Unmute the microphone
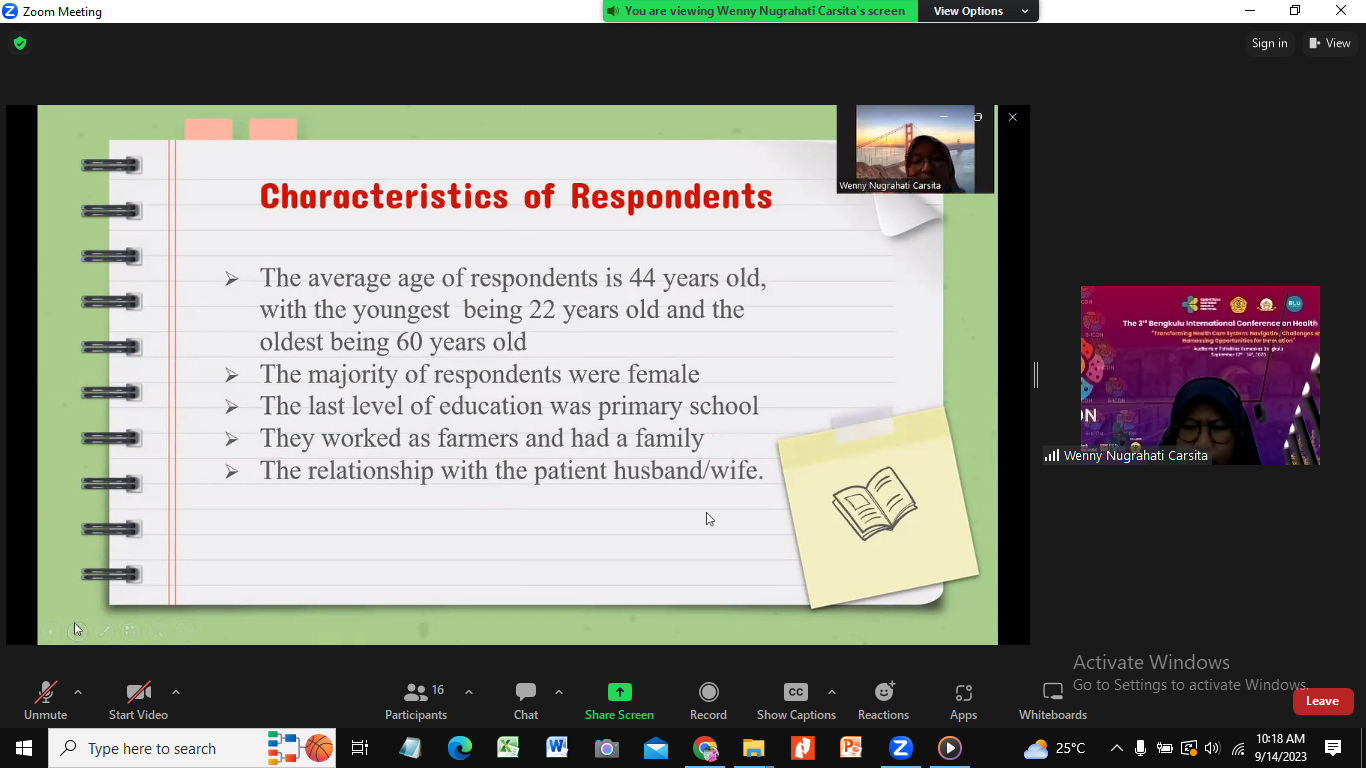The width and height of the screenshot is (1366, 768). pos(45,700)
